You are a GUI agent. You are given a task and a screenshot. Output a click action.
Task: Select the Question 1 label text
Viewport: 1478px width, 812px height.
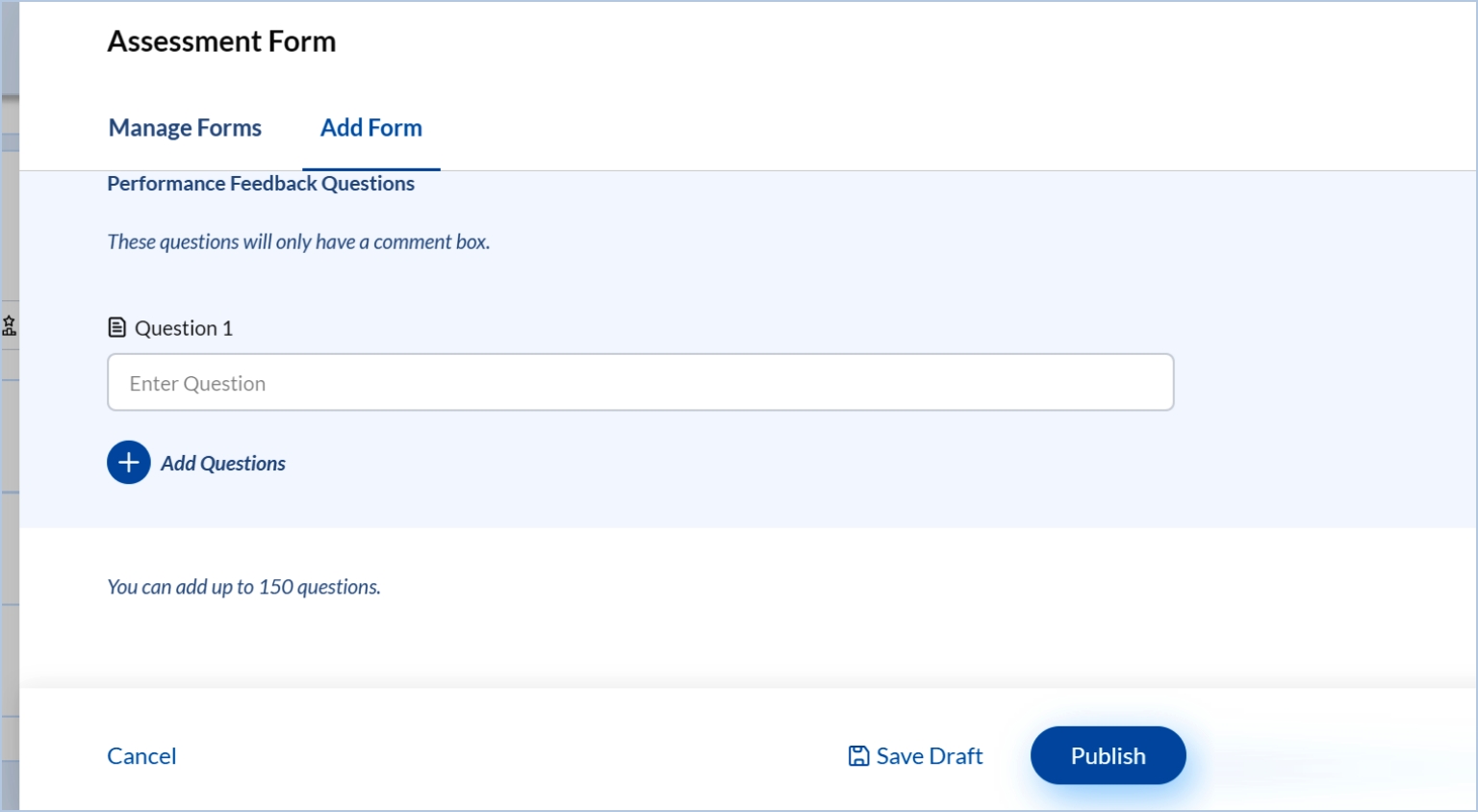click(183, 329)
